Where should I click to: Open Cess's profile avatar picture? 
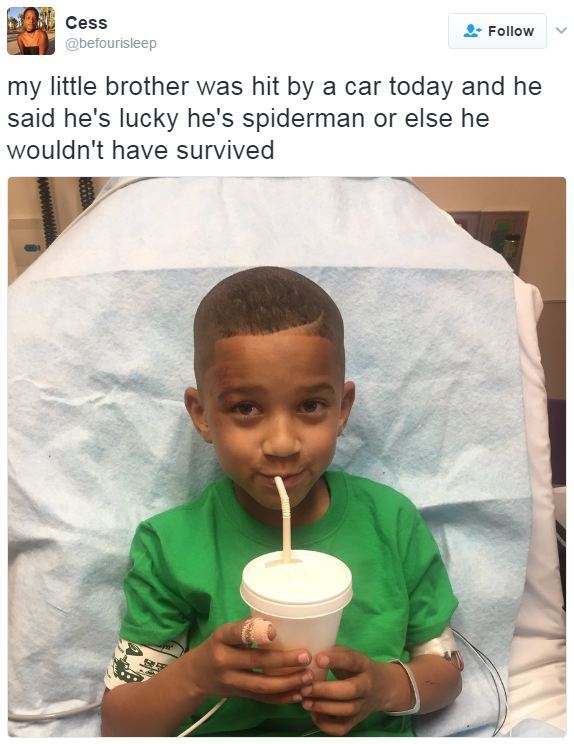click(31, 31)
